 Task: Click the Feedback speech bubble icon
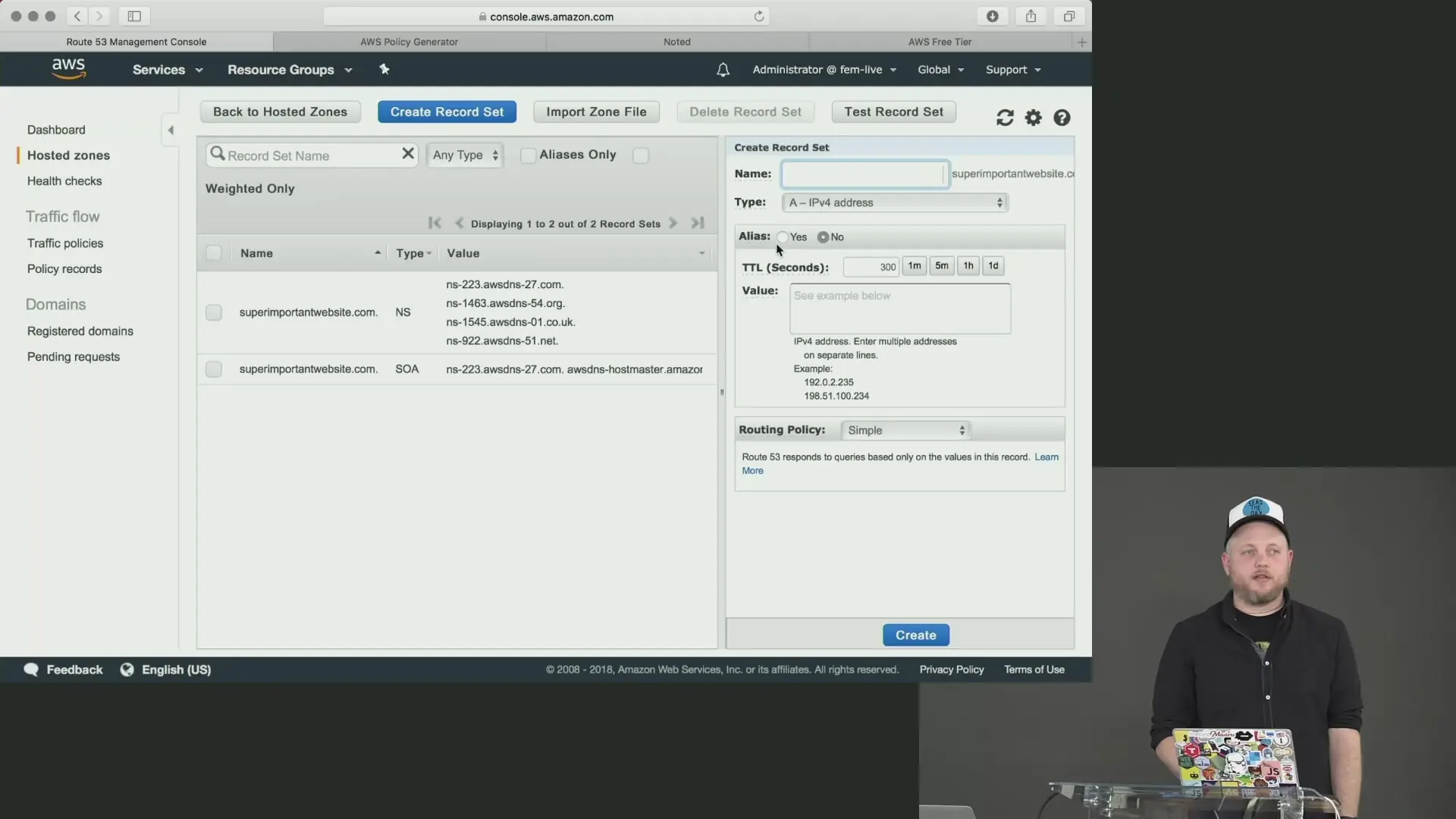click(x=31, y=670)
